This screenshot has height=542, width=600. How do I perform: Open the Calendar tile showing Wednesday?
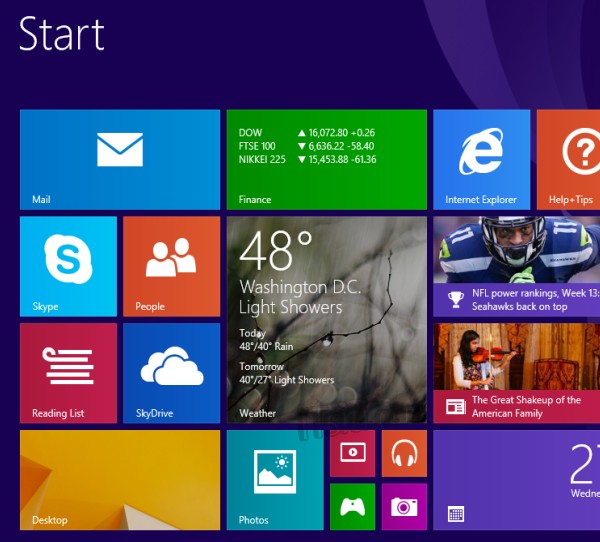(517, 480)
